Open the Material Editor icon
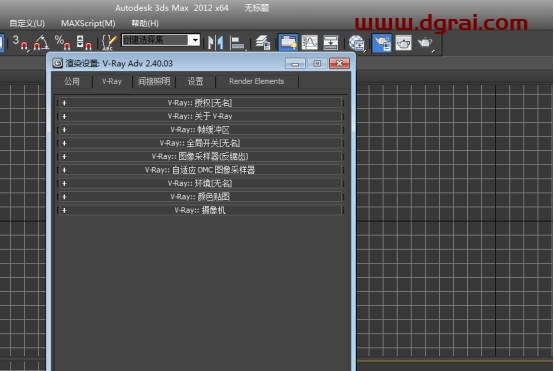This screenshot has width=554, height=371. [357, 42]
